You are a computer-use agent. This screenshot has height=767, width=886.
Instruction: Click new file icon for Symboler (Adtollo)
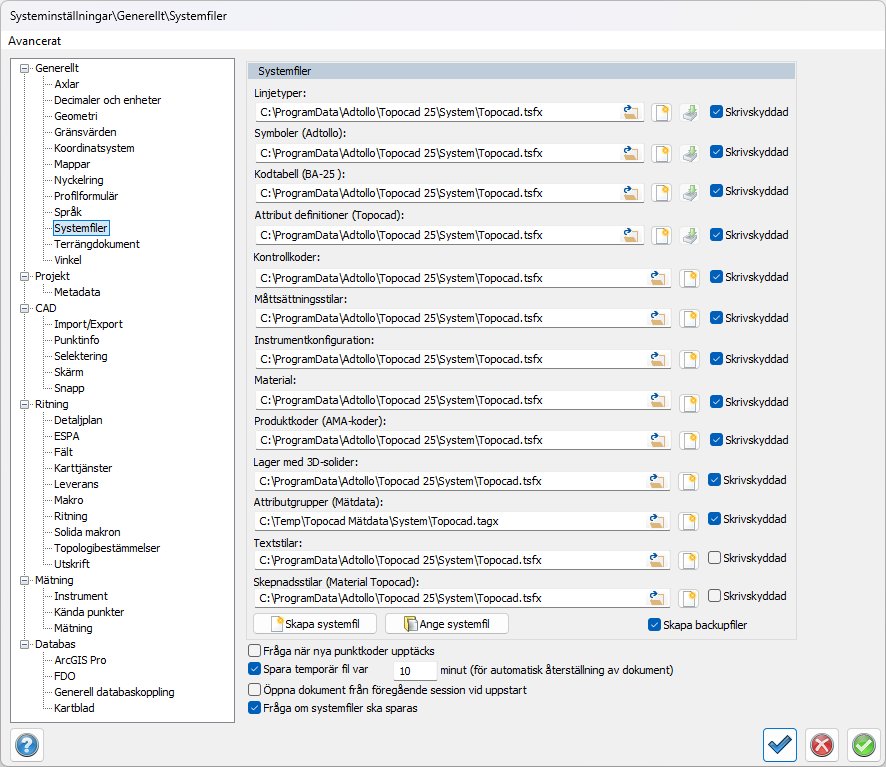pos(660,153)
